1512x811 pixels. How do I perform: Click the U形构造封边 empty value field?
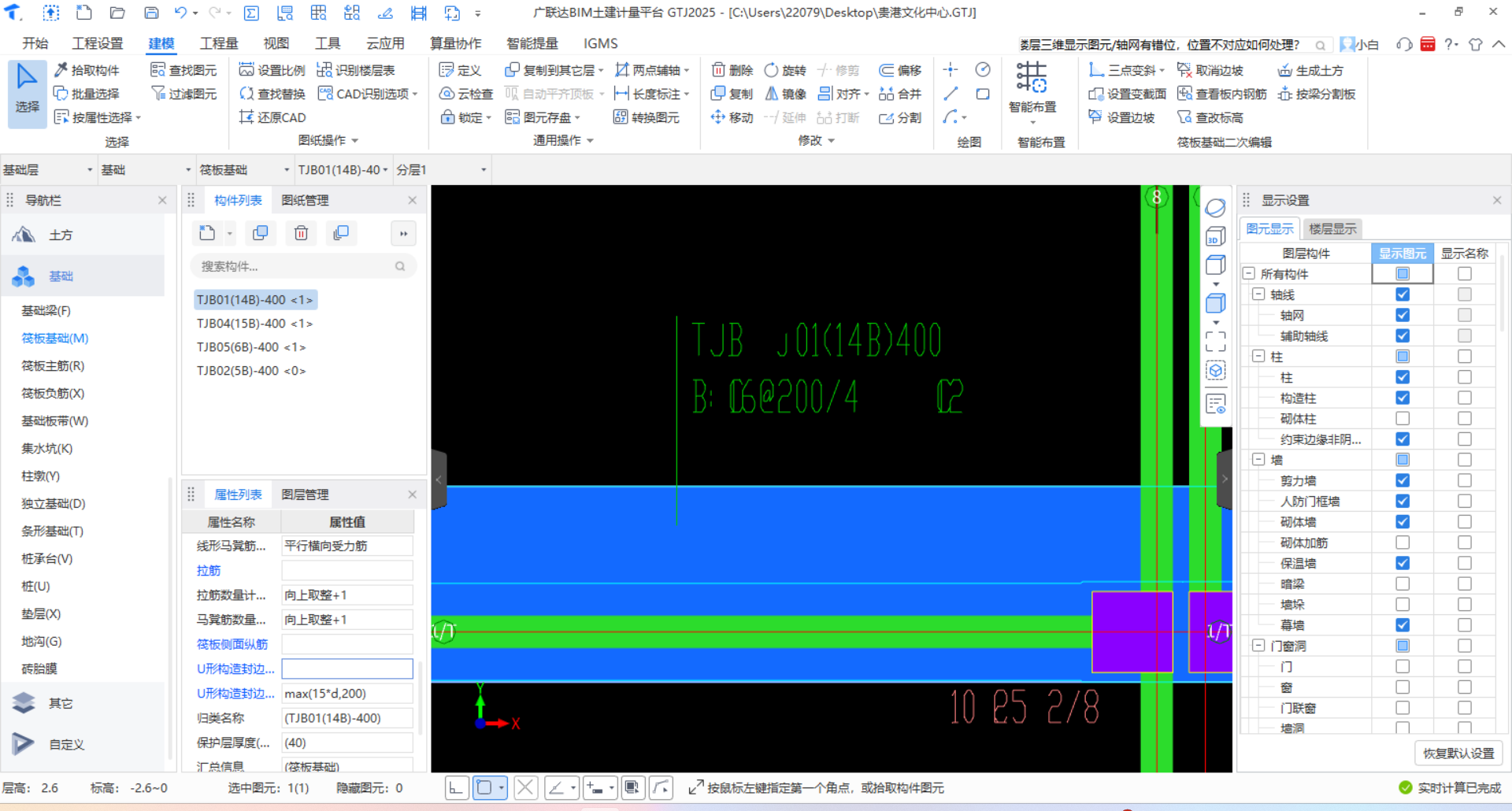(347, 669)
